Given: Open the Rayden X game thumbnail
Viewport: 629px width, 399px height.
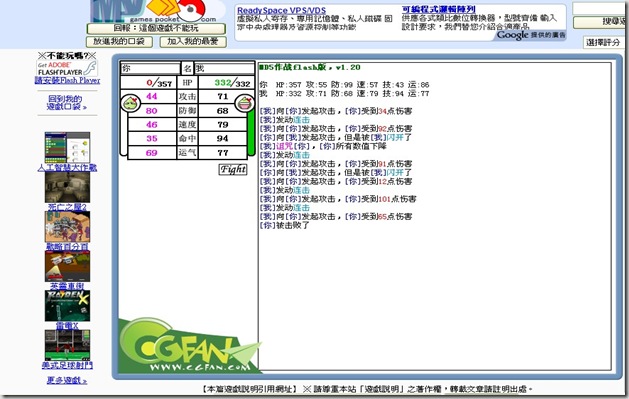Looking at the screenshot, I should (x=67, y=306).
